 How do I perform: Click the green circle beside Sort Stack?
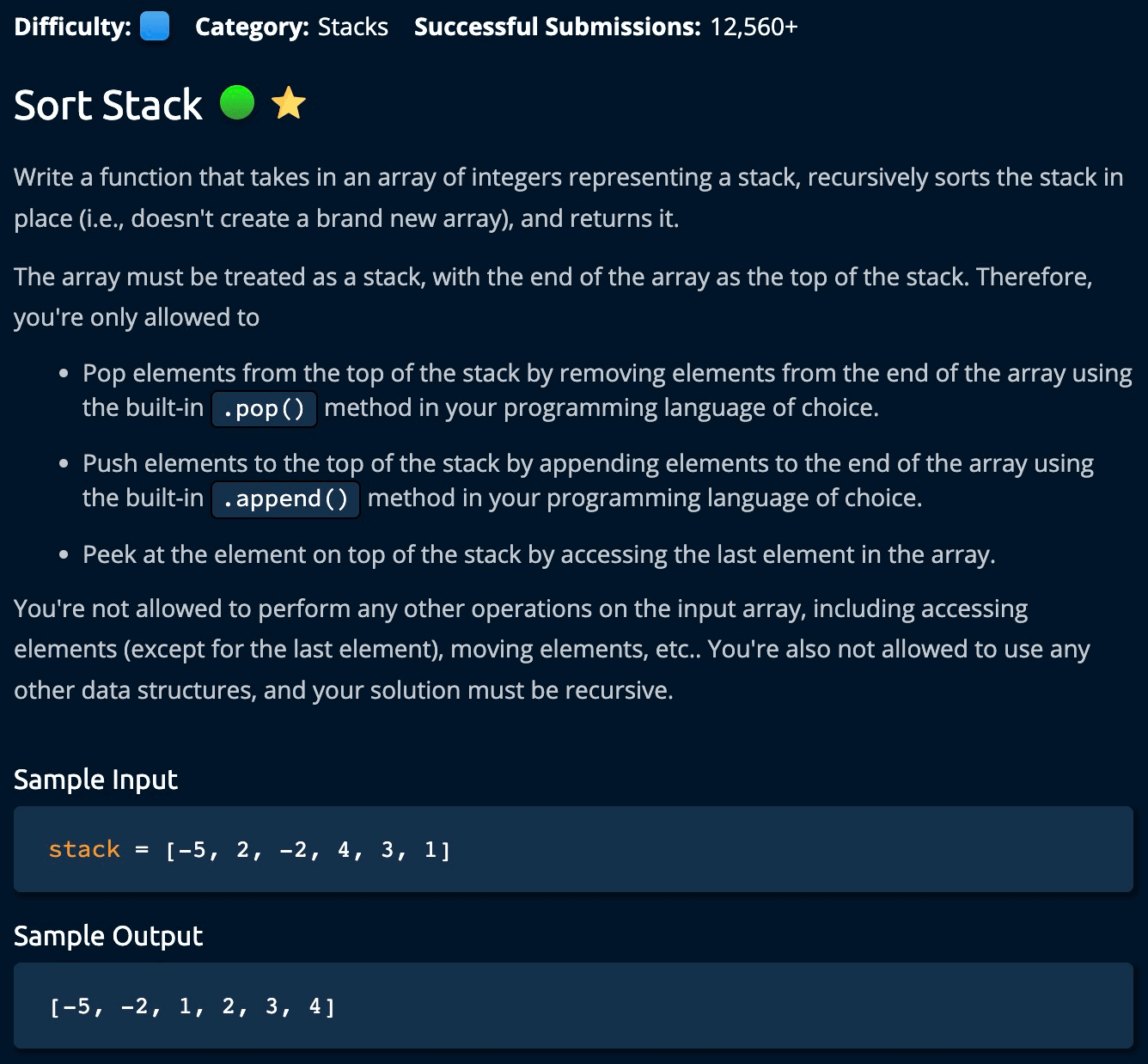click(x=237, y=103)
